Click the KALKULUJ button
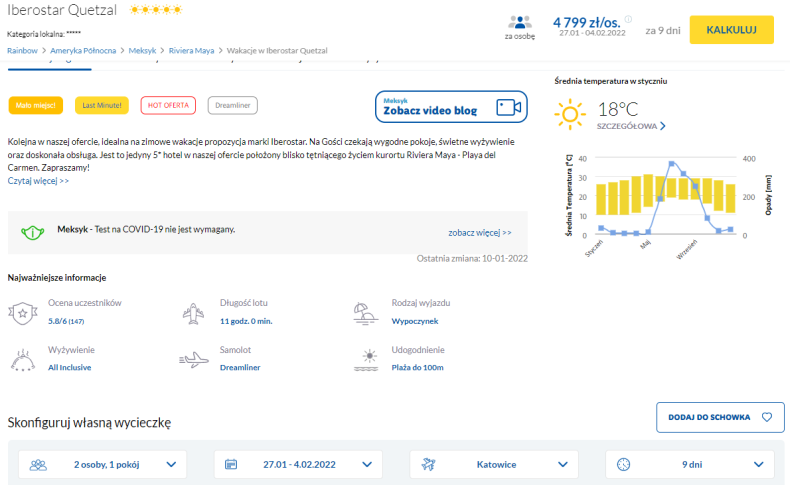 pos(731,30)
